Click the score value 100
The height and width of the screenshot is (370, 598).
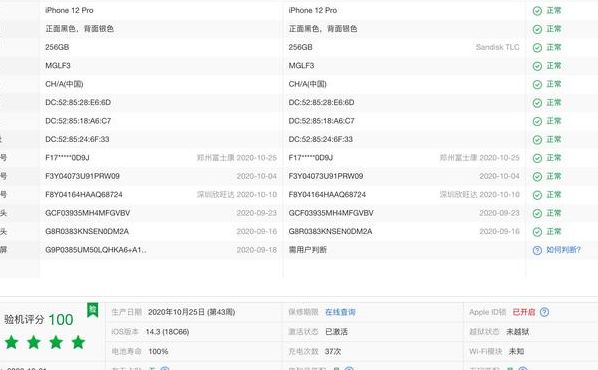click(61, 320)
